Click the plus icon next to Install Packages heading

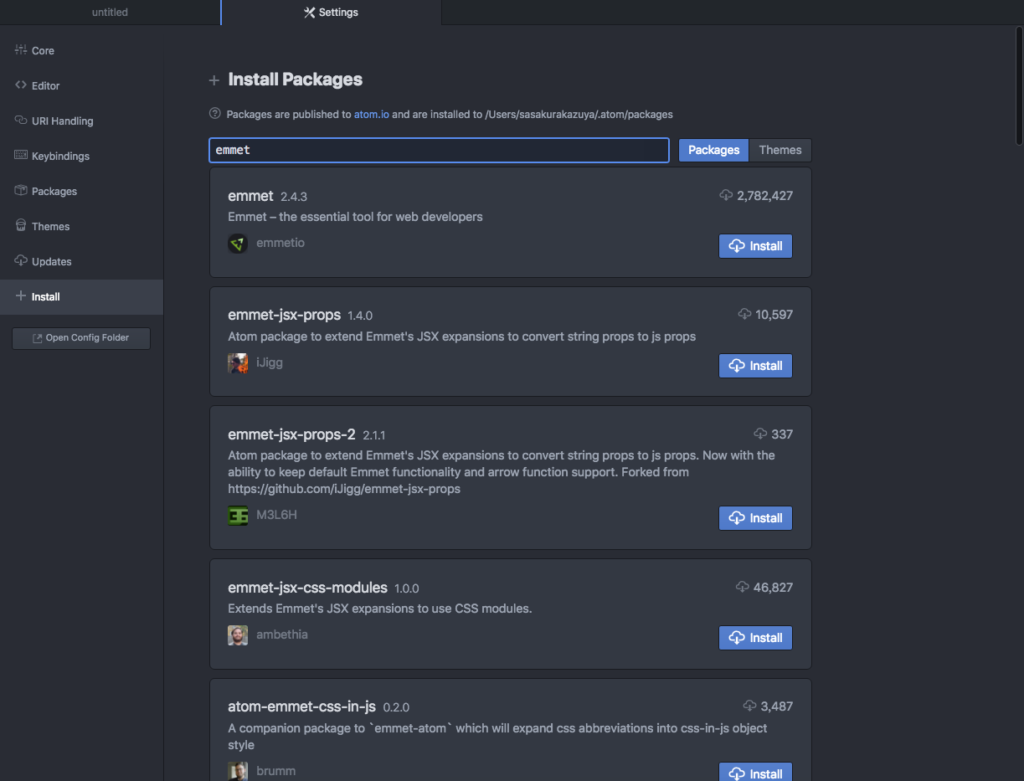[214, 80]
